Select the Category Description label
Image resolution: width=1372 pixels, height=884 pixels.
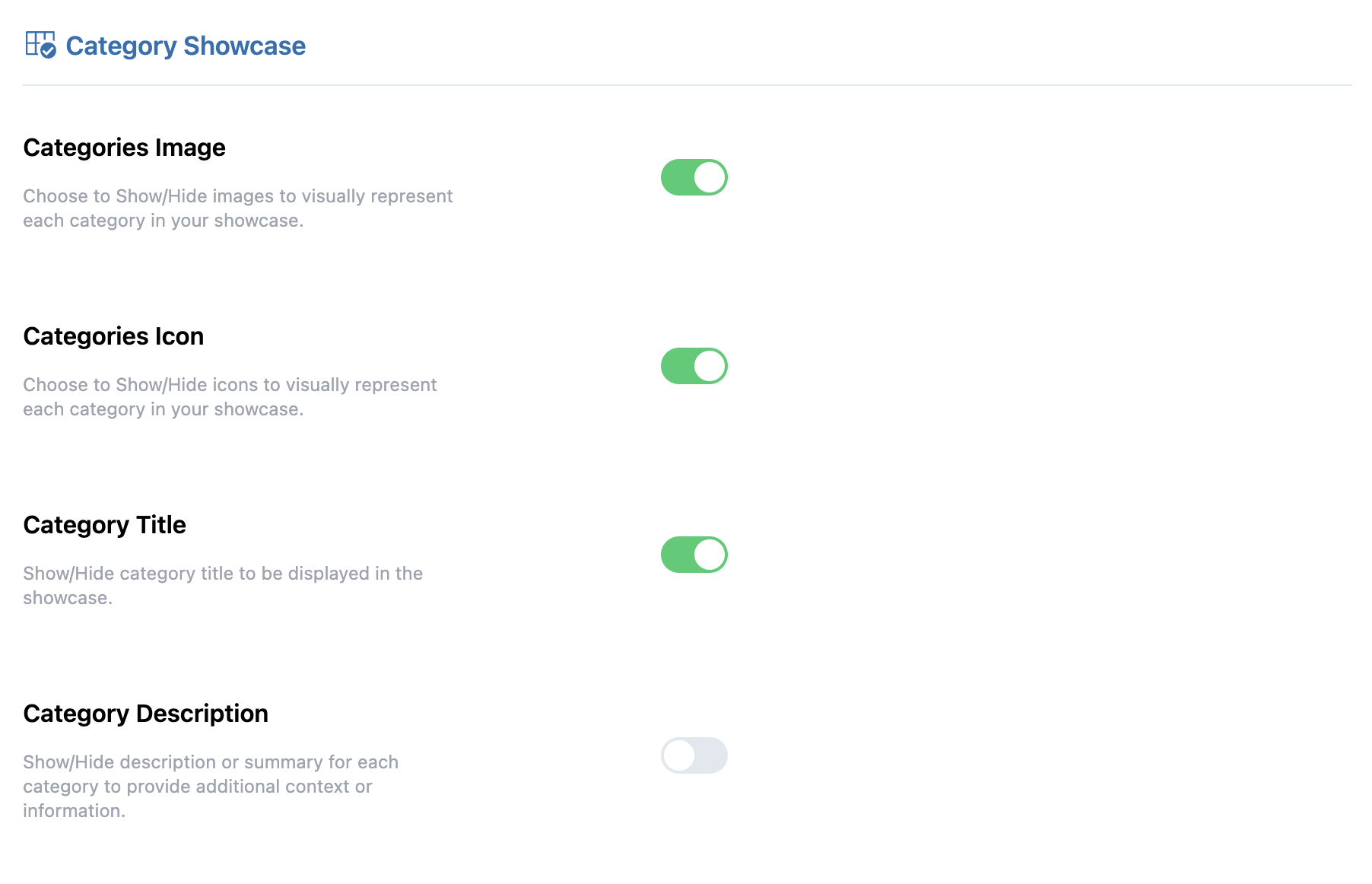(145, 714)
